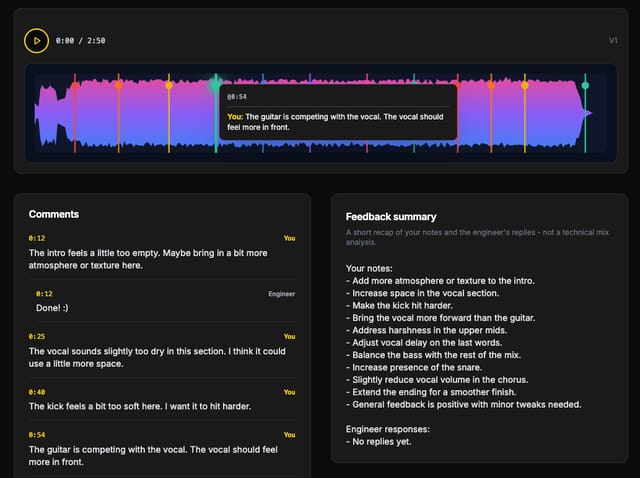This screenshot has width=640, height=478.
Task: Jump to 0:40 from the kick comment timestamp
Action: pos(37,392)
